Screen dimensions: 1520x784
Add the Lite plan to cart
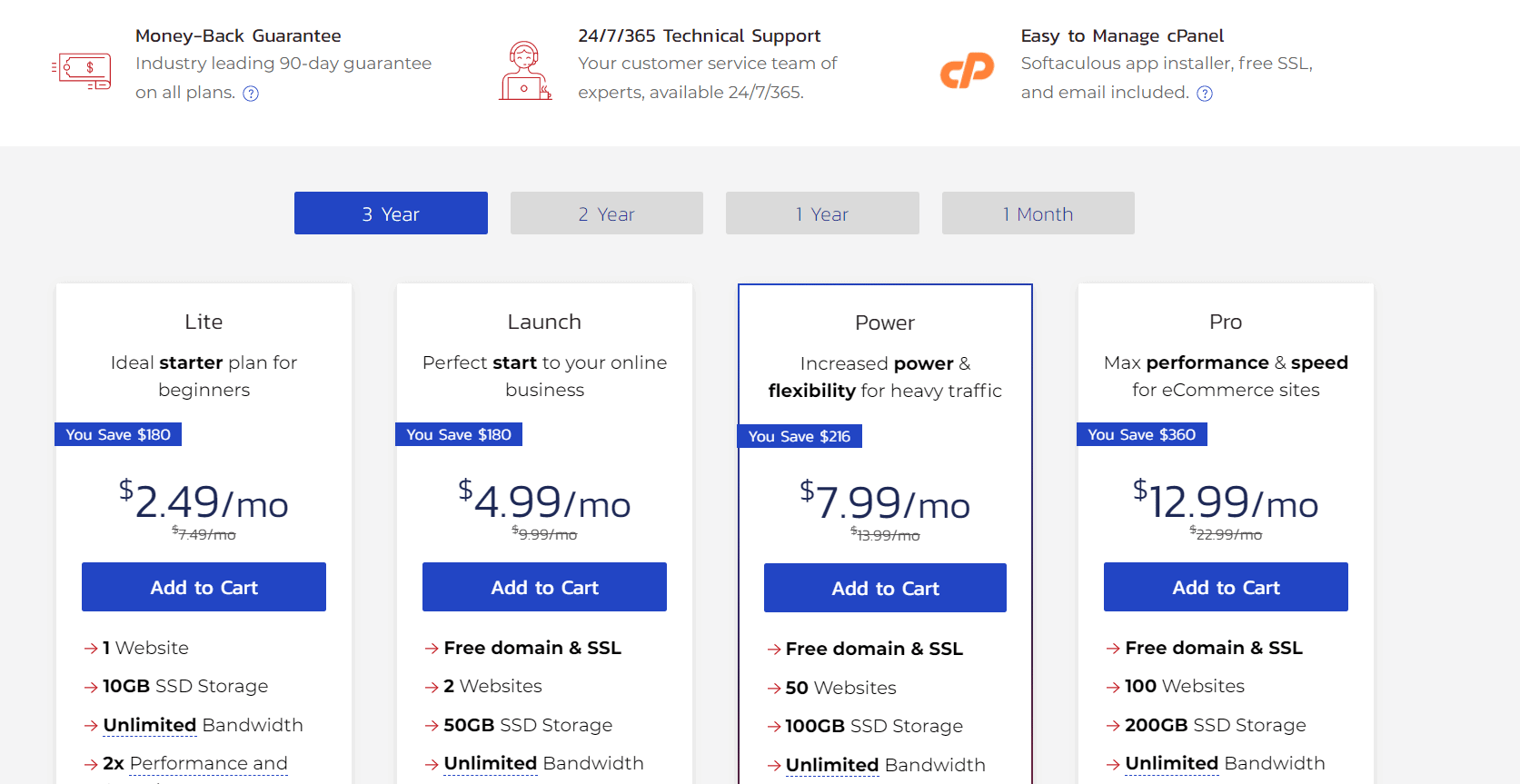point(204,588)
